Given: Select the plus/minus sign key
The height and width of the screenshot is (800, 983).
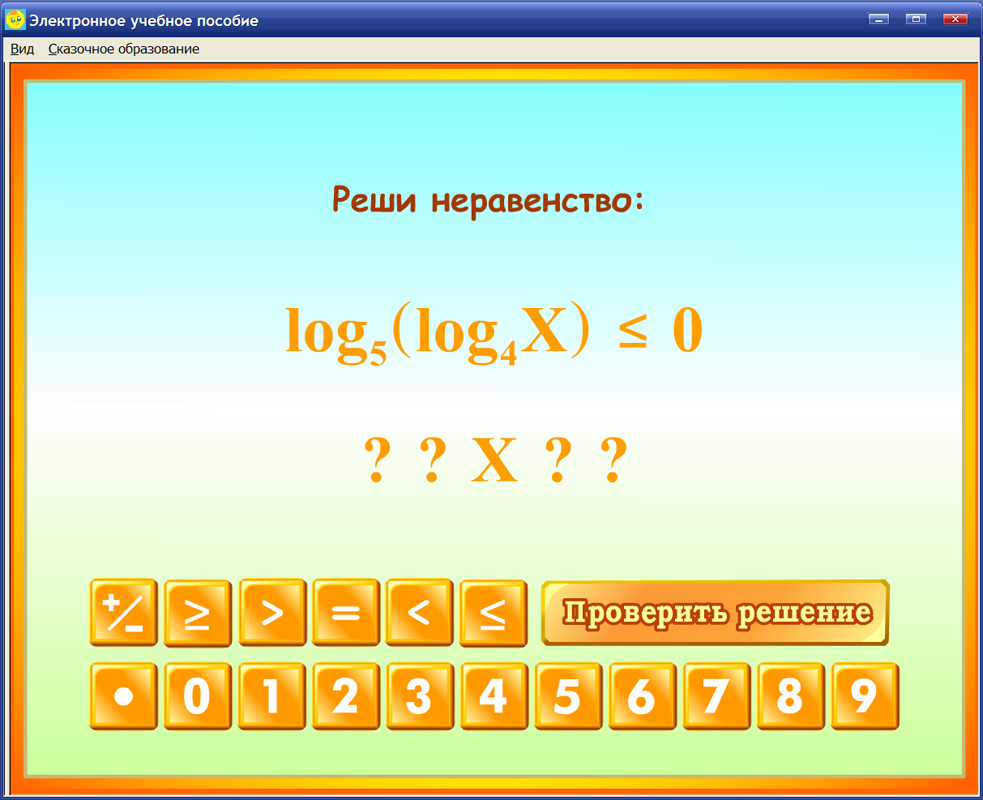Looking at the screenshot, I should [x=124, y=613].
